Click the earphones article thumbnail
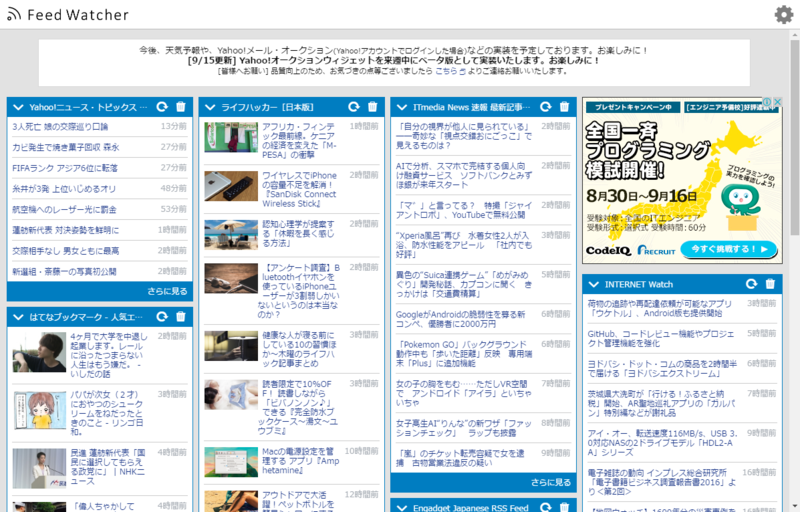 pyautogui.click(x=231, y=278)
